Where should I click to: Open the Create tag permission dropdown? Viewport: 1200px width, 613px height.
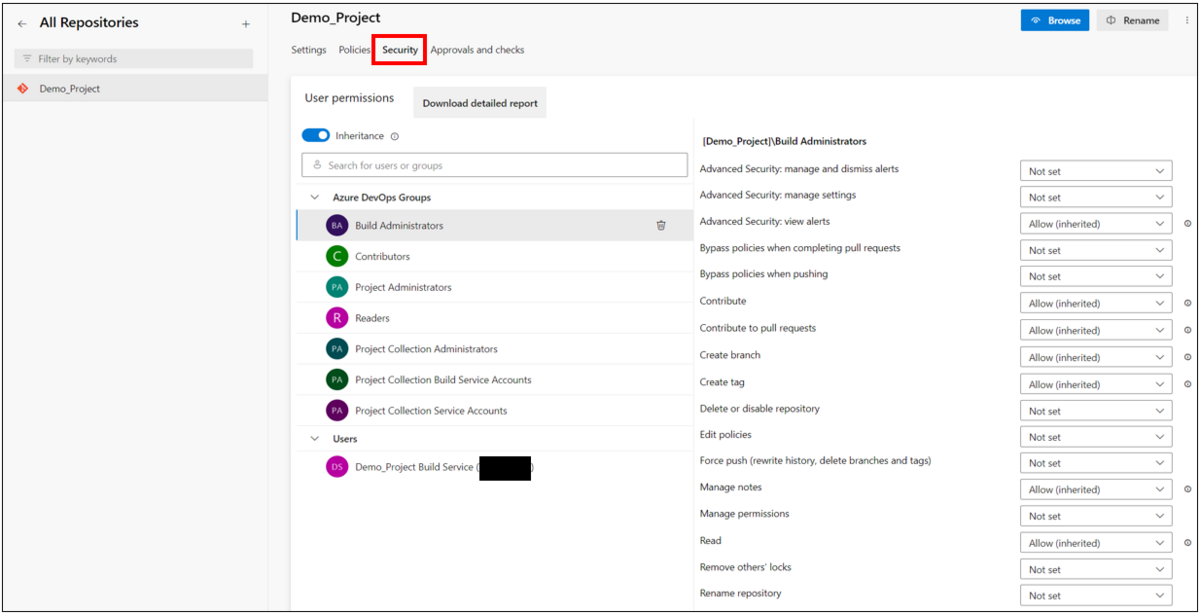click(1096, 384)
